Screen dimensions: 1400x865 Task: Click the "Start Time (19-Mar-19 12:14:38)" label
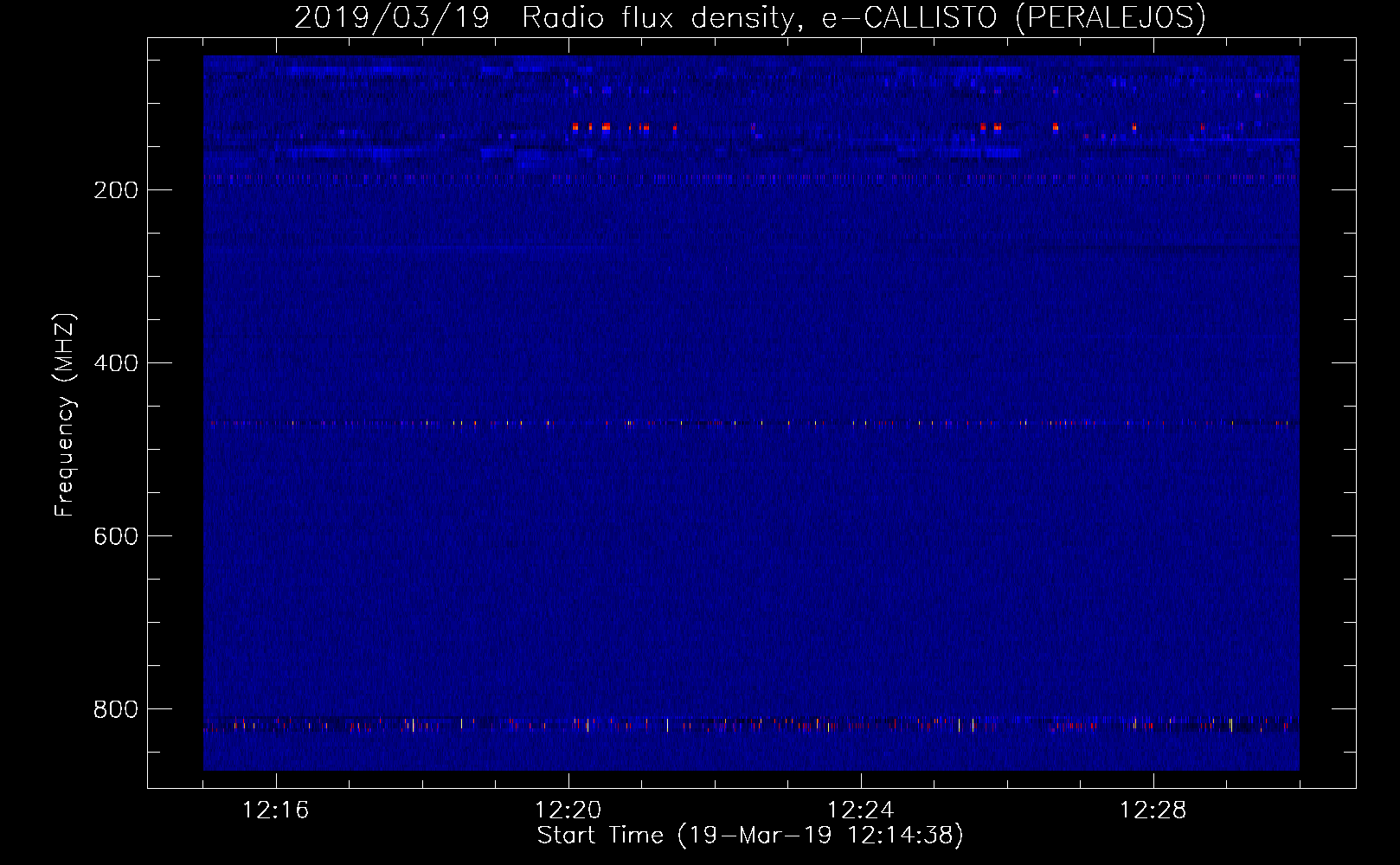coord(750,836)
